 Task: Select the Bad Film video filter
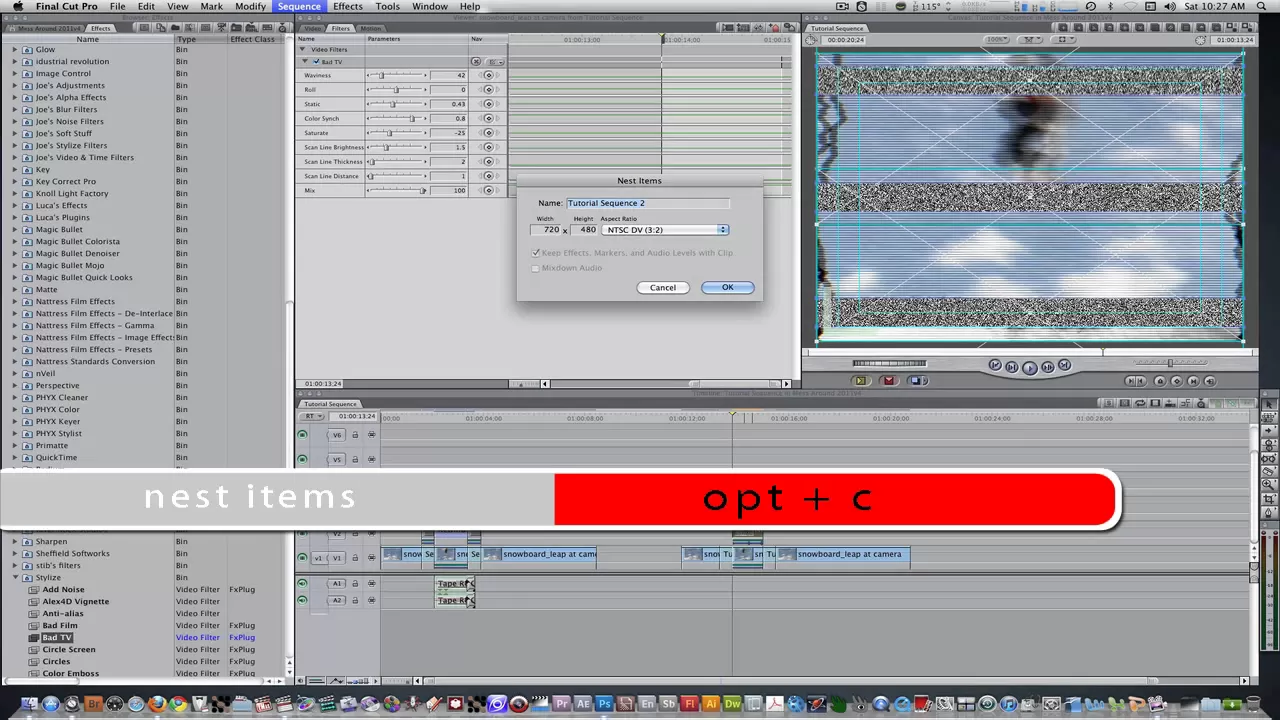coord(60,626)
